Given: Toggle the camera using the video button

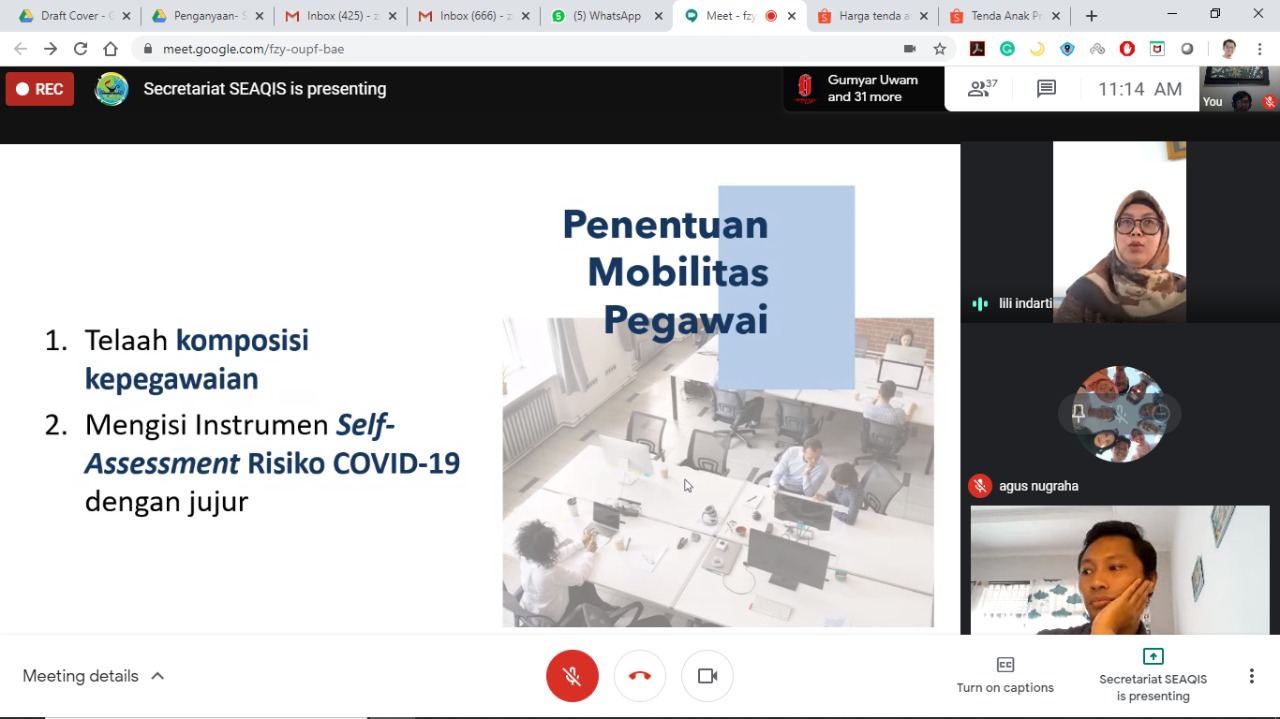Looking at the screenshot, I should pyautogui.click(x=707, y=676).
